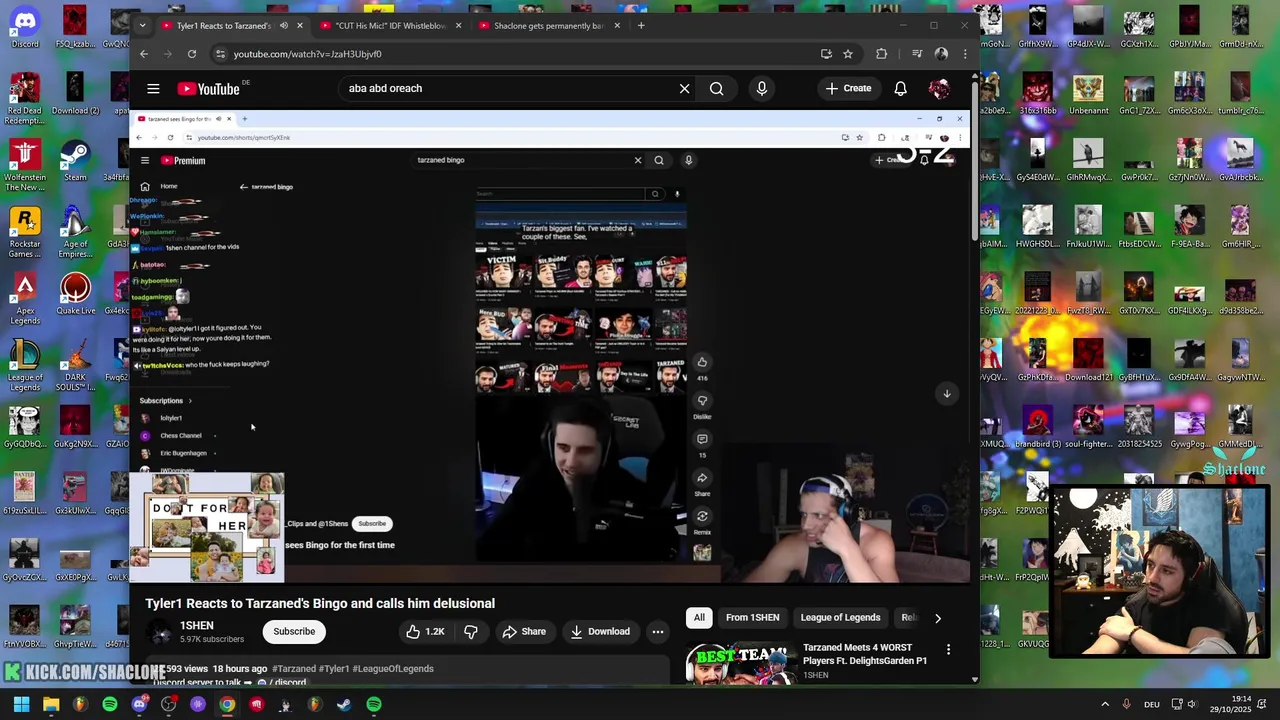Dislike the video
The image size is (1280, 720).
(471, 632)
